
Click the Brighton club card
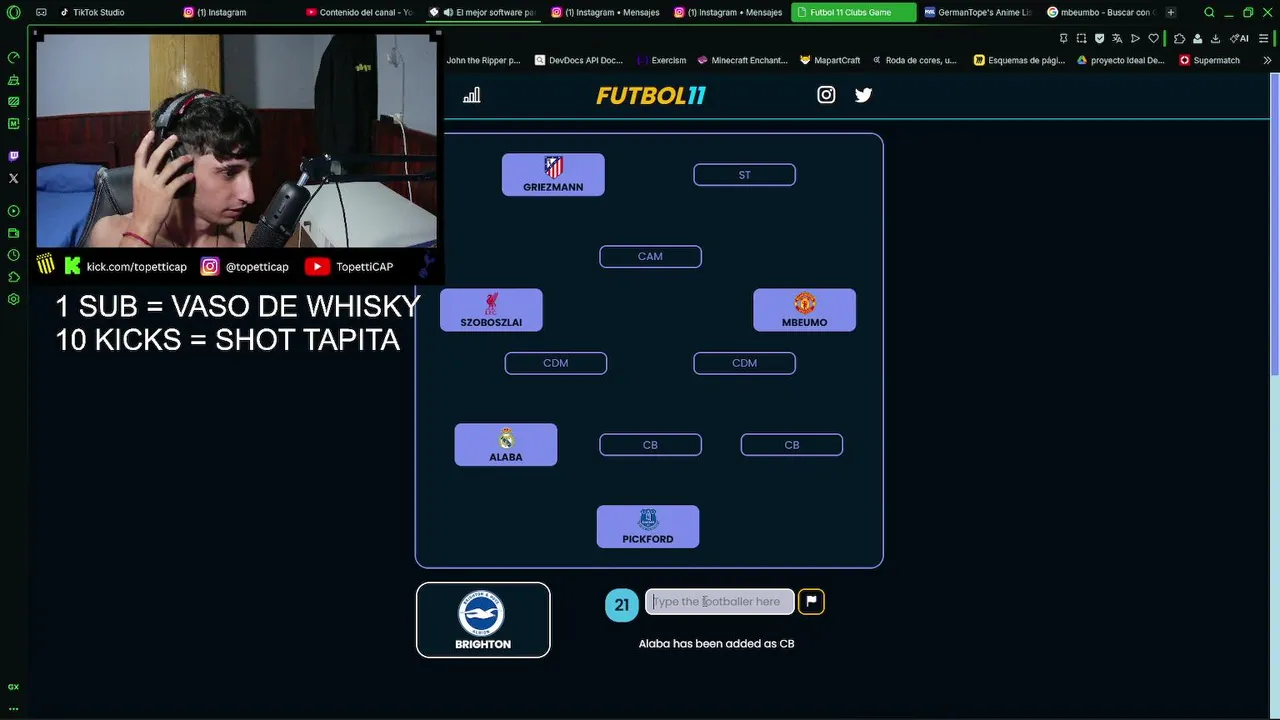coord(483,620)
